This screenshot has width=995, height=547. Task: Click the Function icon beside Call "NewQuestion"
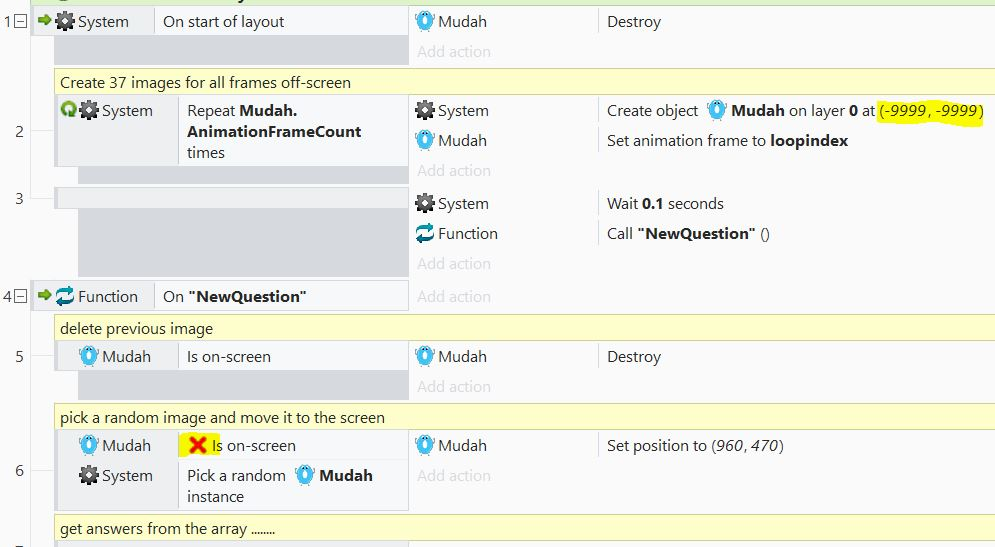point(425,233)
